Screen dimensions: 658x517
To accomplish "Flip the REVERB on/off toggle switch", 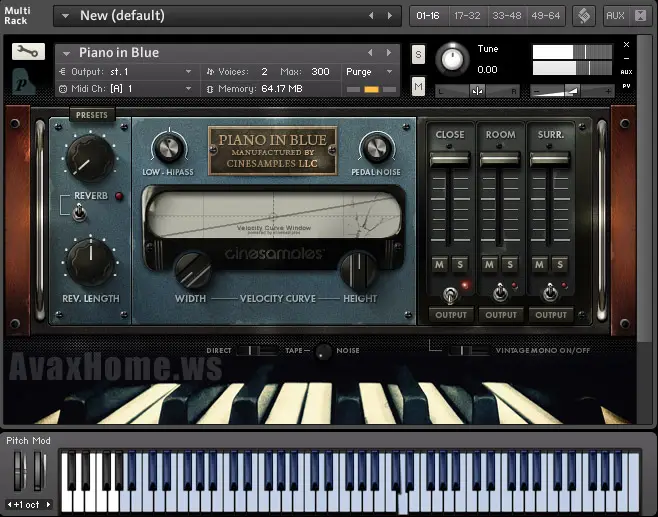I will 79,212.
